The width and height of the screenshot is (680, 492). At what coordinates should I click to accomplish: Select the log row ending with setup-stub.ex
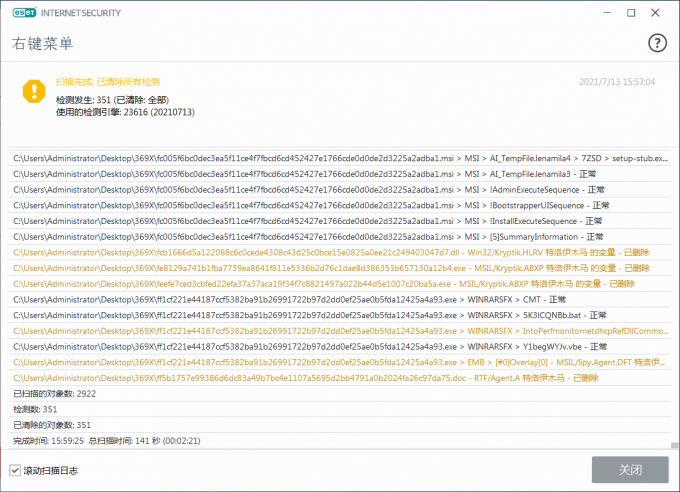340,158
